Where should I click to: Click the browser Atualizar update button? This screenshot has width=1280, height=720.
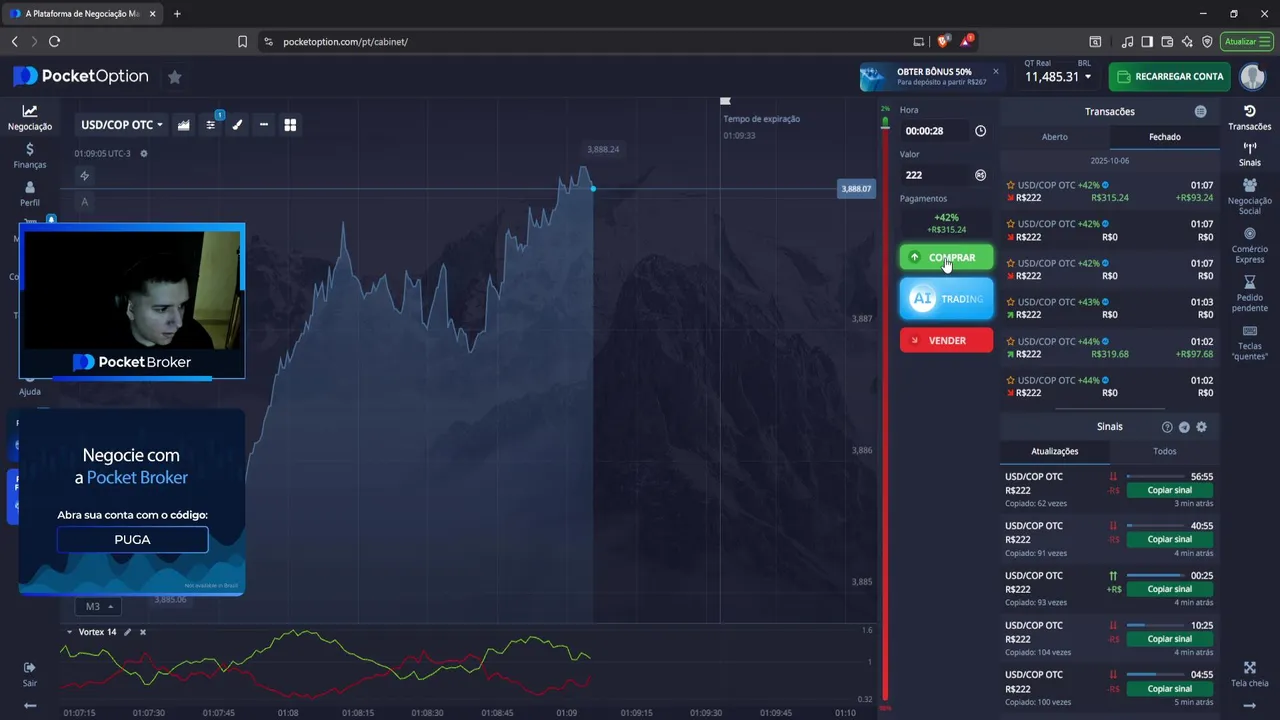pyautogui.click(x=1247, y=42)
